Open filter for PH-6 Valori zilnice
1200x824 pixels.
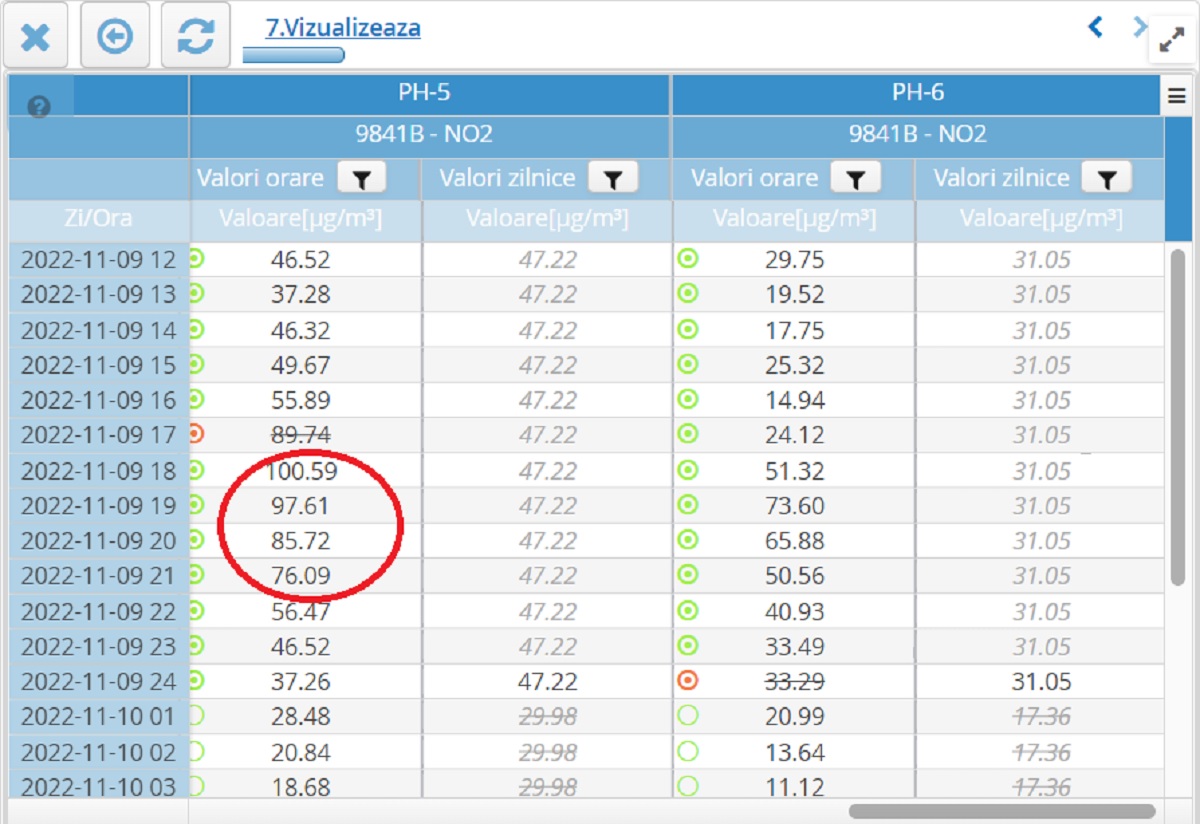[1106, 178]
